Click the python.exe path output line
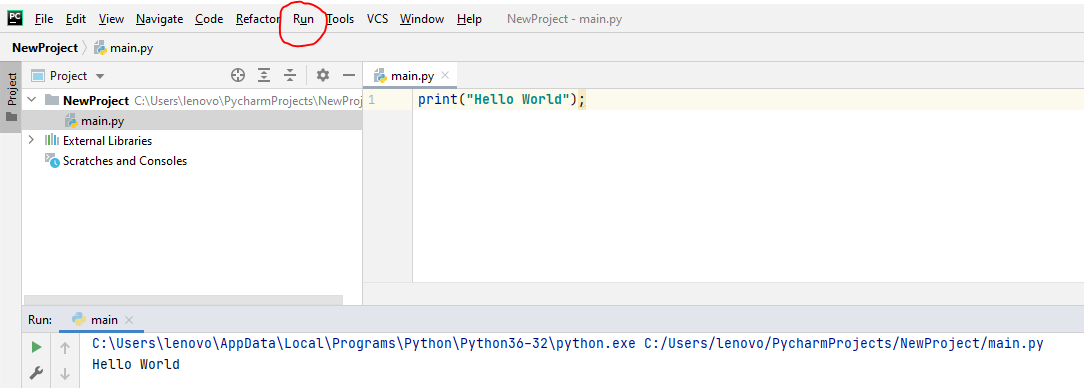The image size is (1084, 388). click(x=568, y=344)
